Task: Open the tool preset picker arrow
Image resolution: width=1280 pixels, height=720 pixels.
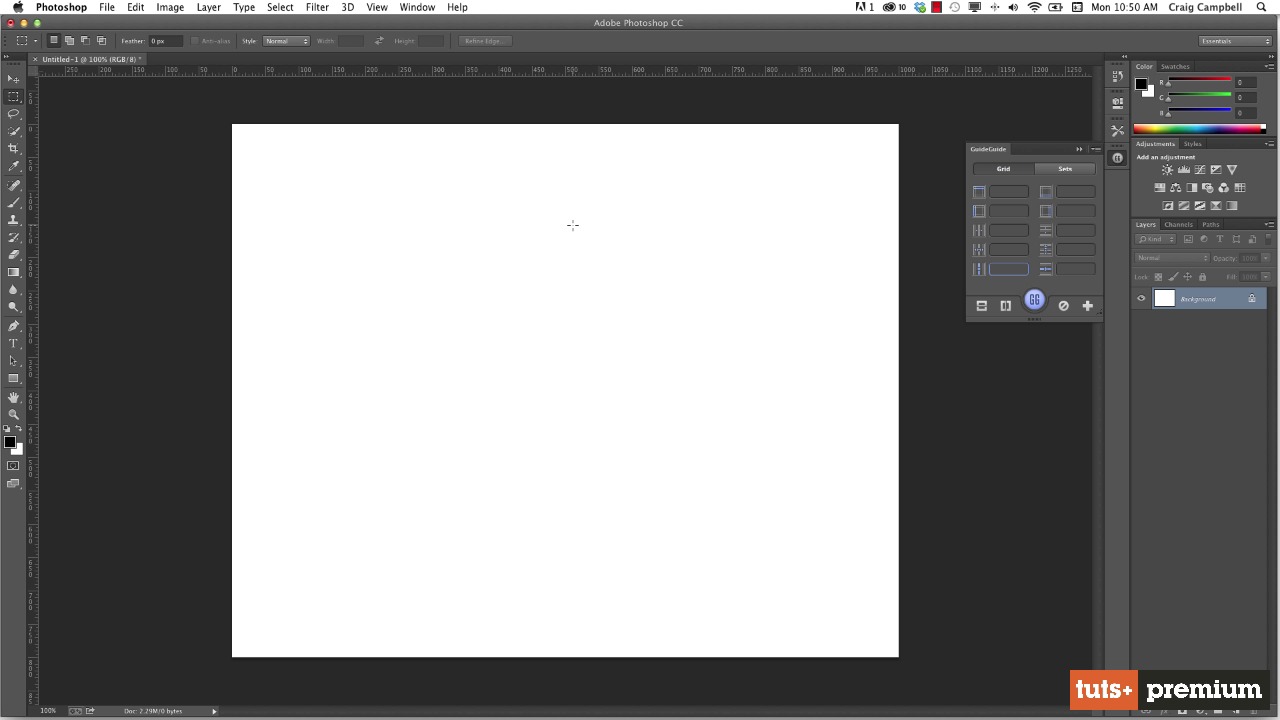Action: [35, 41]
